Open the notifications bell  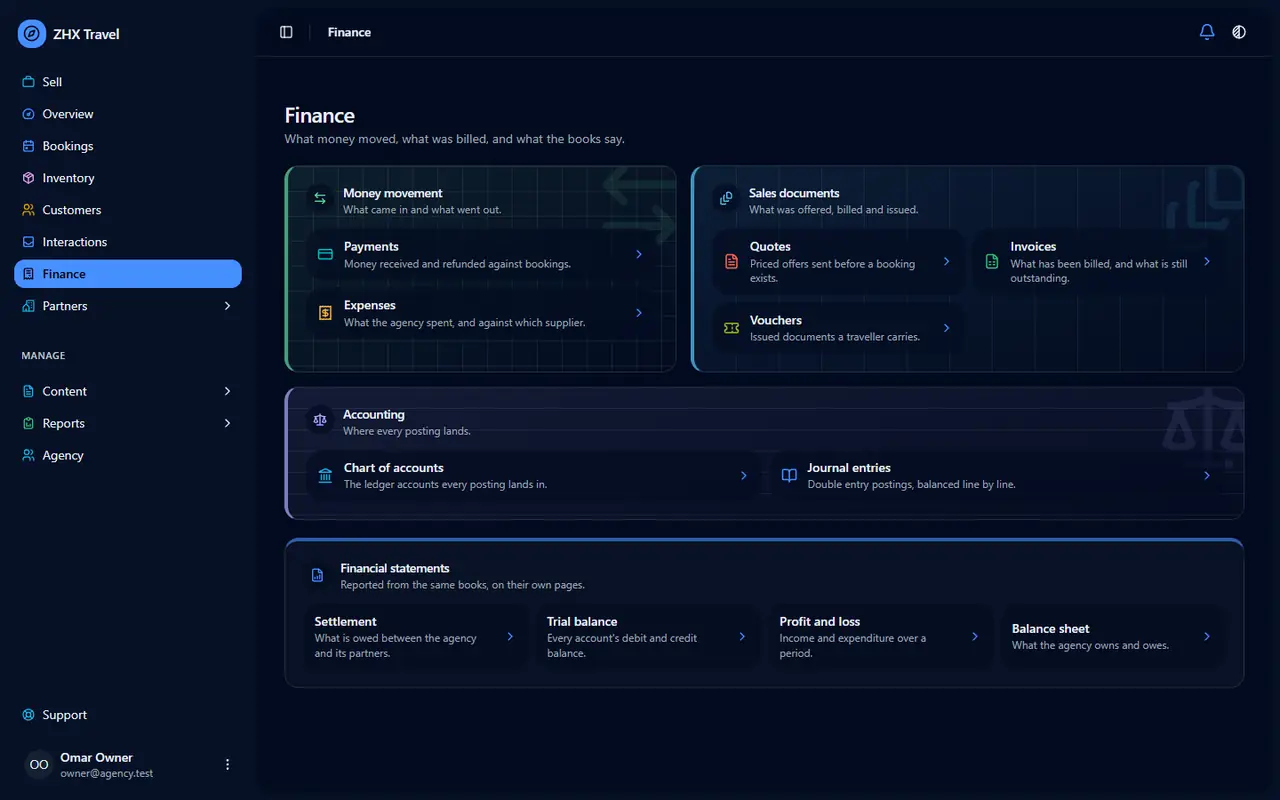1207,32
